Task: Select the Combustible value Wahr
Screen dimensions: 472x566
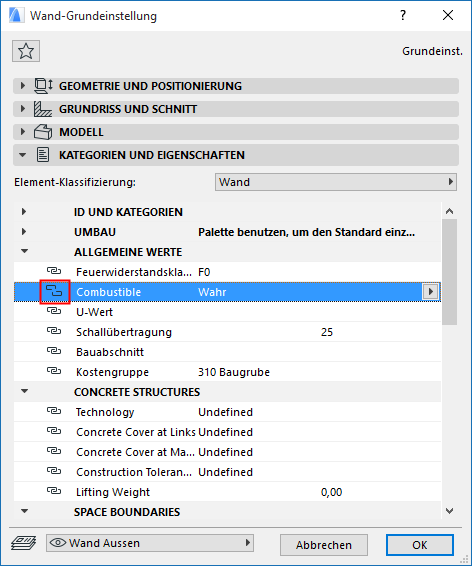Action: 212,292
